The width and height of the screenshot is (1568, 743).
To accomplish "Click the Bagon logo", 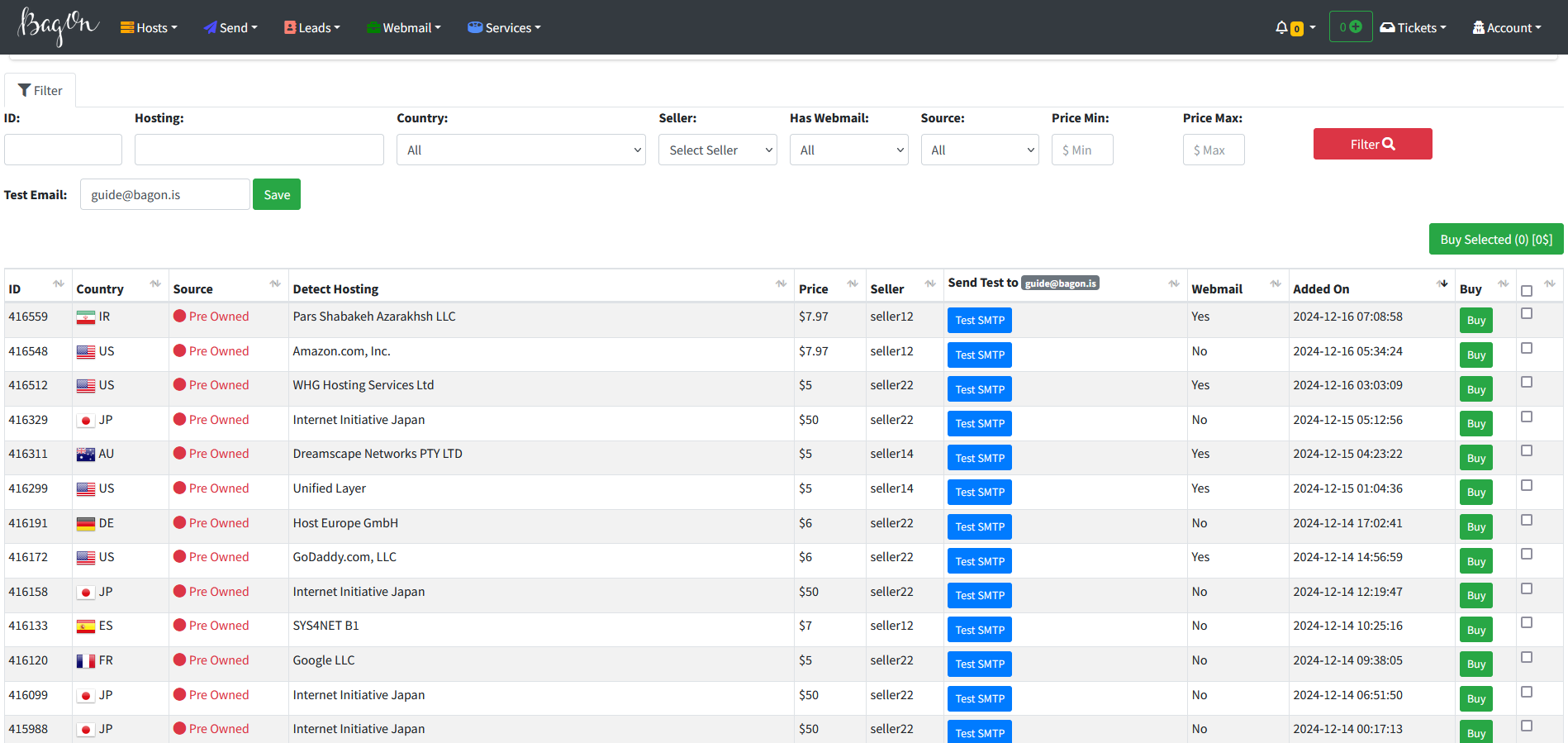I will [59, 26].
